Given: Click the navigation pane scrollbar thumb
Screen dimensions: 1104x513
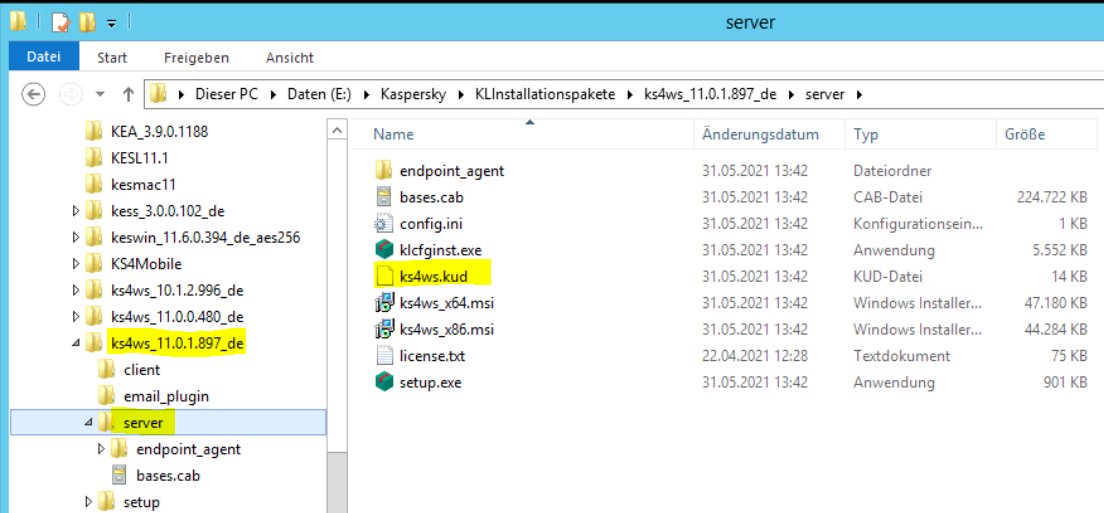Looking at the screenshot, I should click(x=337, y=482).
